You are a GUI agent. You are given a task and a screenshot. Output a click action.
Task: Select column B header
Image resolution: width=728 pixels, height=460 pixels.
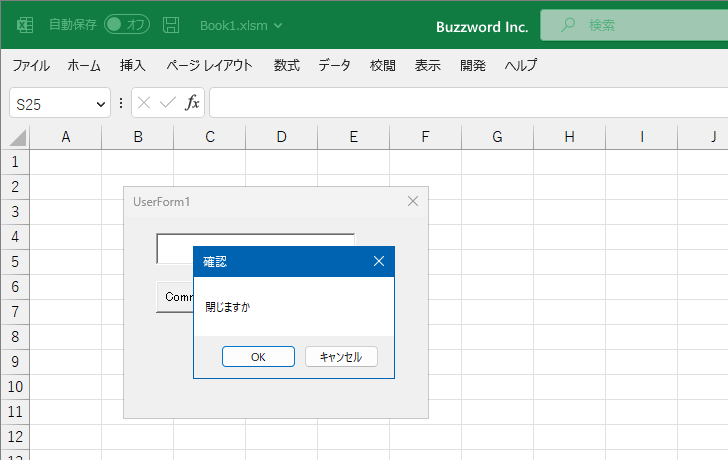[x=137, y=137]
